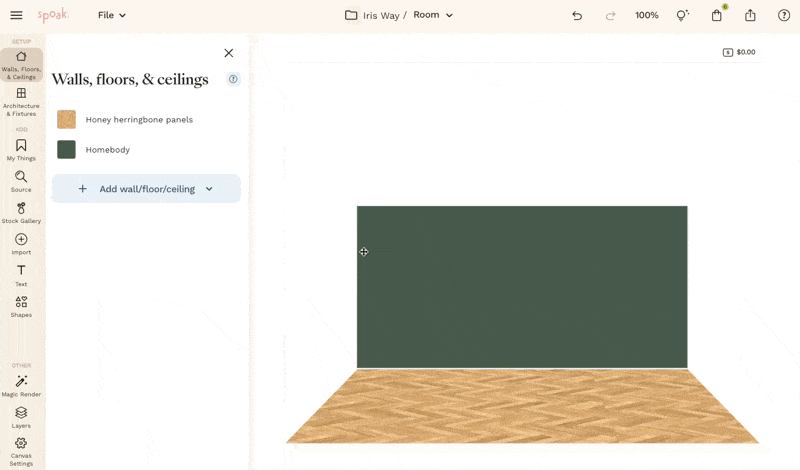This screenshot has width=800, height=470.
Task: Open Canvas Settings
Action: pos(21,452)
